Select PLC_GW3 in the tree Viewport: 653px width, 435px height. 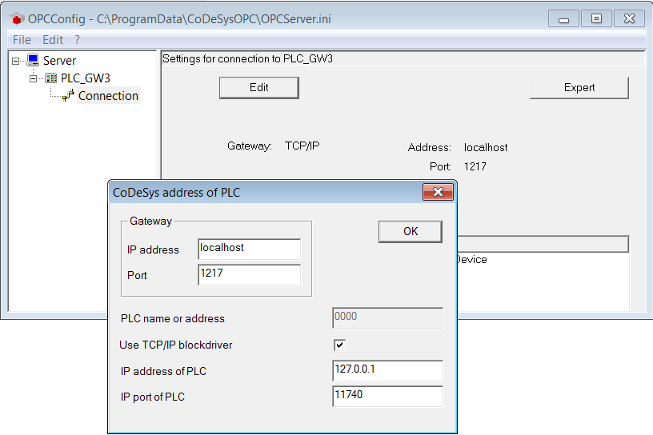[x=85, y=78]
